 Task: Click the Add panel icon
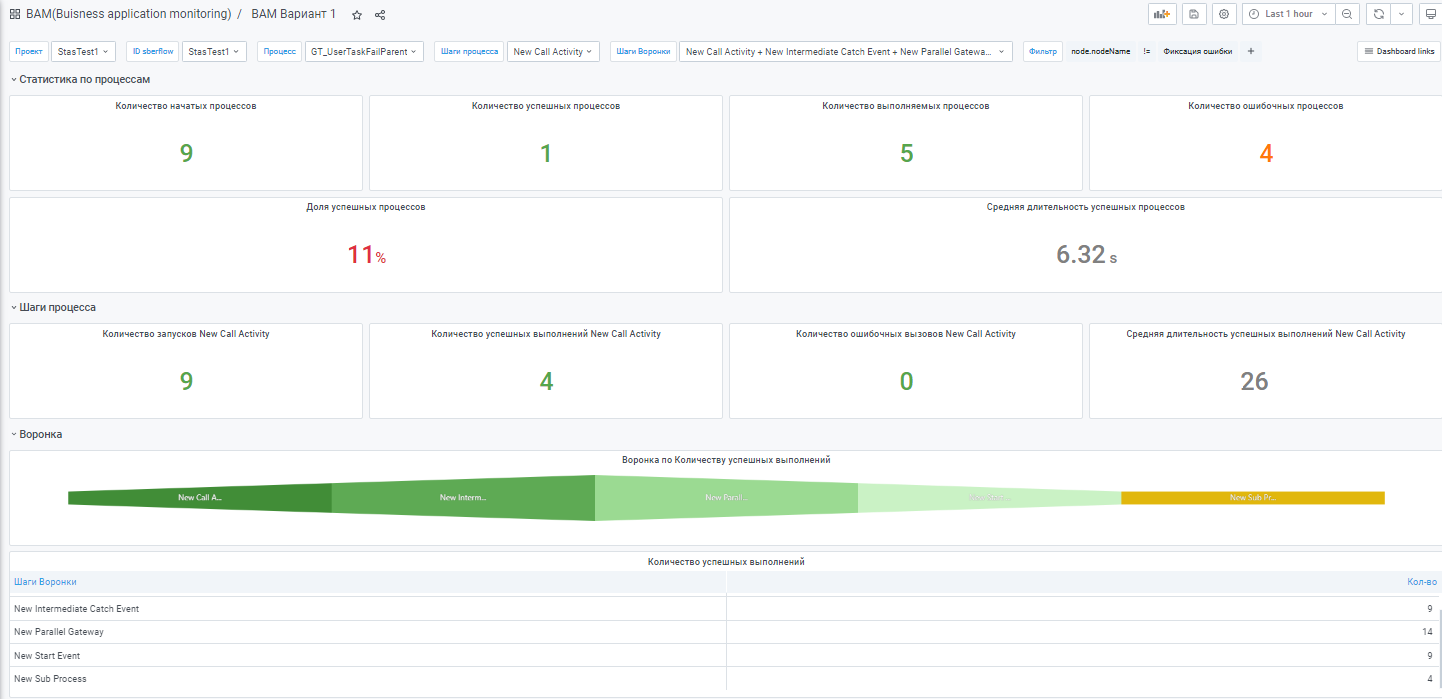[1162, 14]
